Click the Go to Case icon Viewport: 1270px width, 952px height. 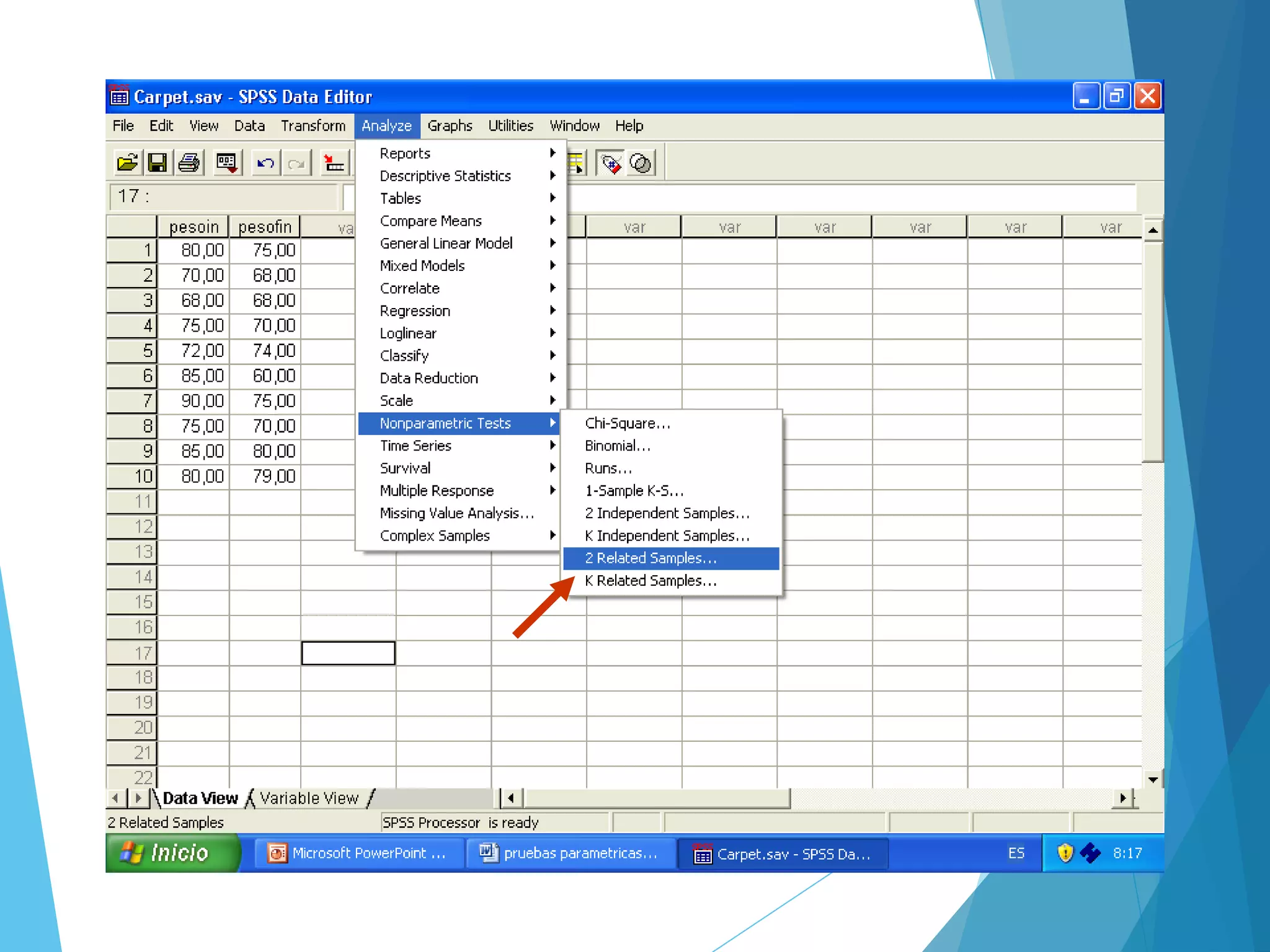click(x=334, y=164)
